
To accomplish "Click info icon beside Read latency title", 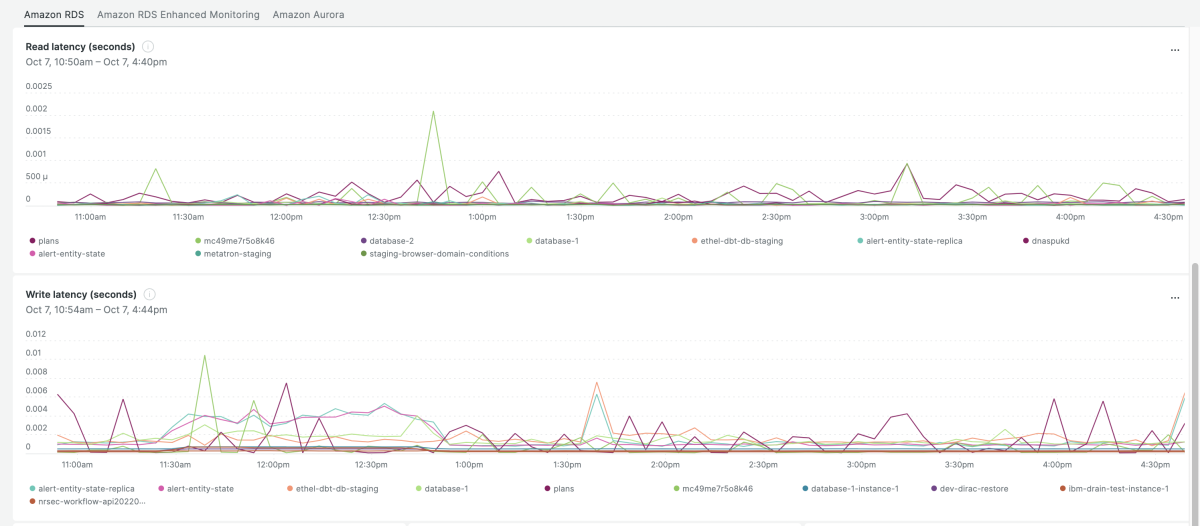I will tap(148, 47).
